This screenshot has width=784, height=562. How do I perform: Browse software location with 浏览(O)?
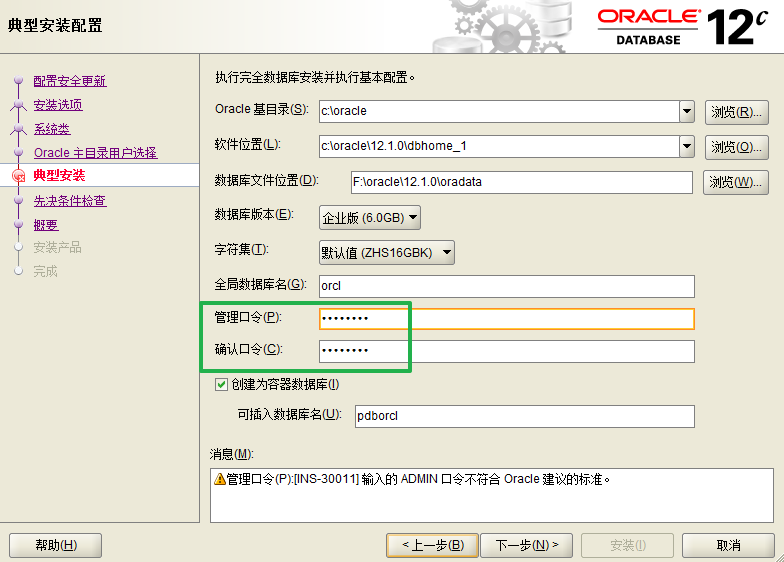[736, 147]
